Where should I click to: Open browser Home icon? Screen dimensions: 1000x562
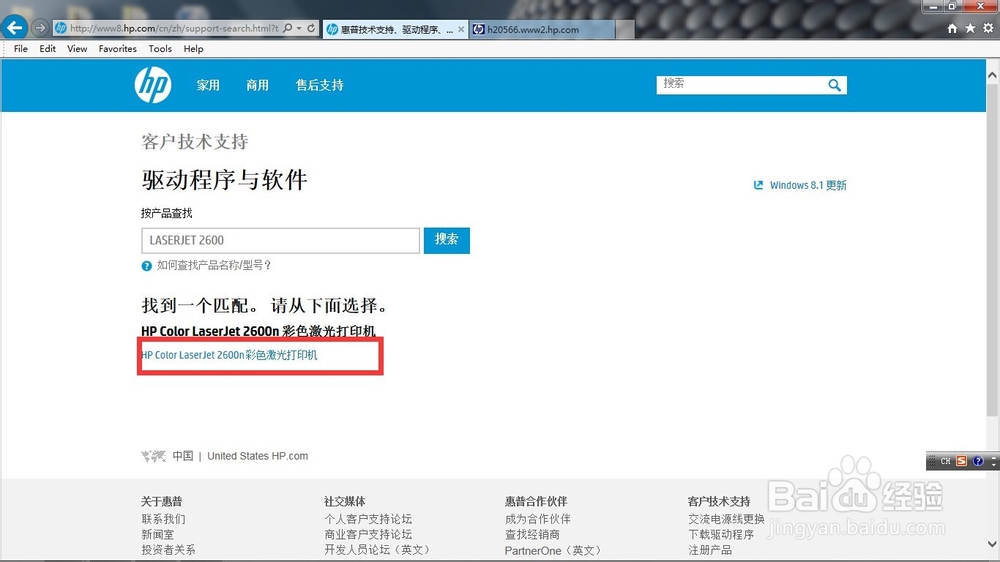pos(952,28)
